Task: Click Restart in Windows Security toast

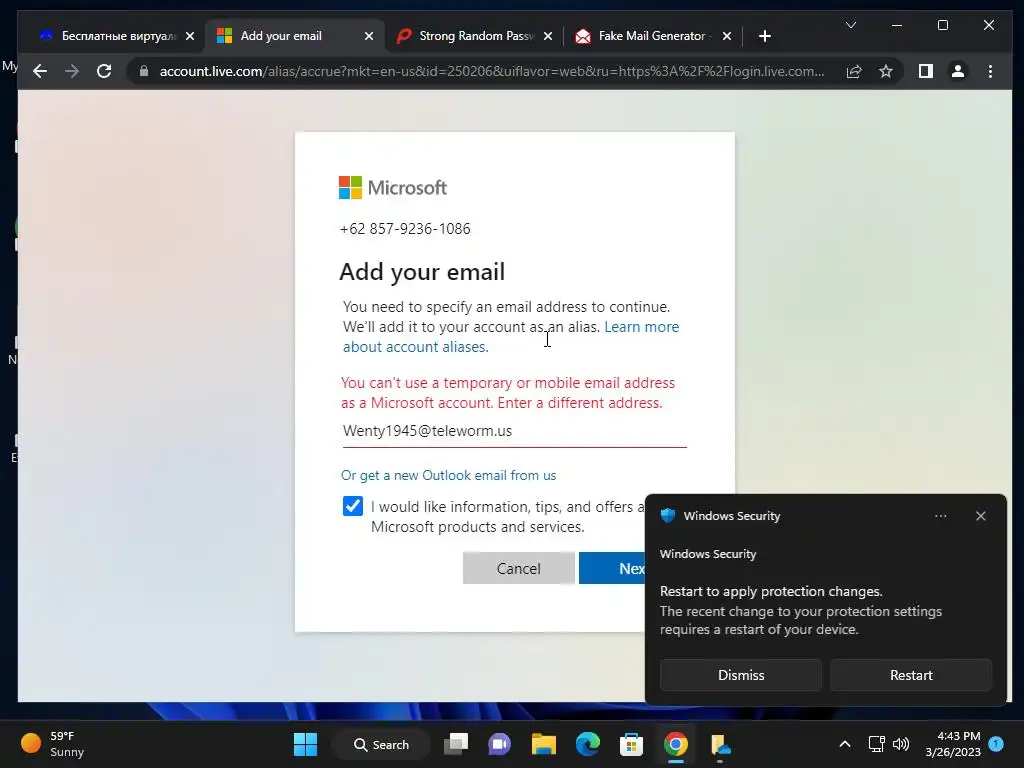Action: [911, 675]
